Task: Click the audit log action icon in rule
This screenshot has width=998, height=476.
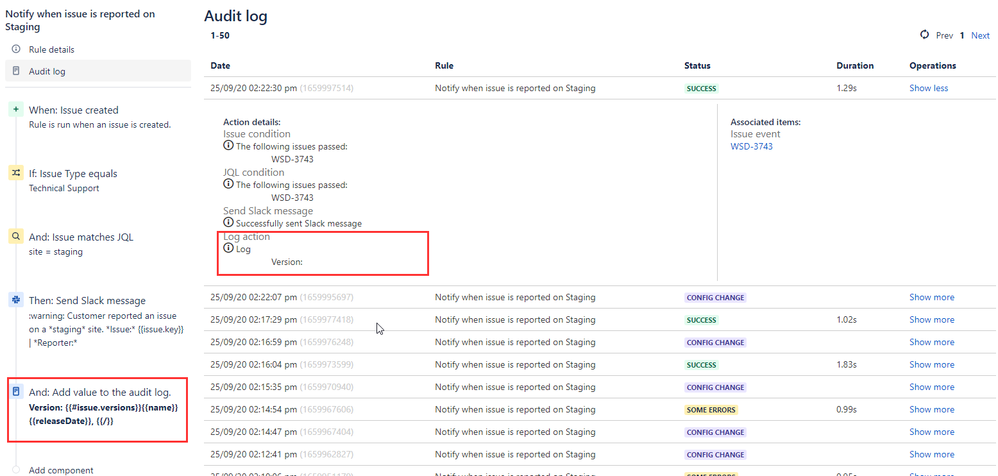Action: (16, 391)
